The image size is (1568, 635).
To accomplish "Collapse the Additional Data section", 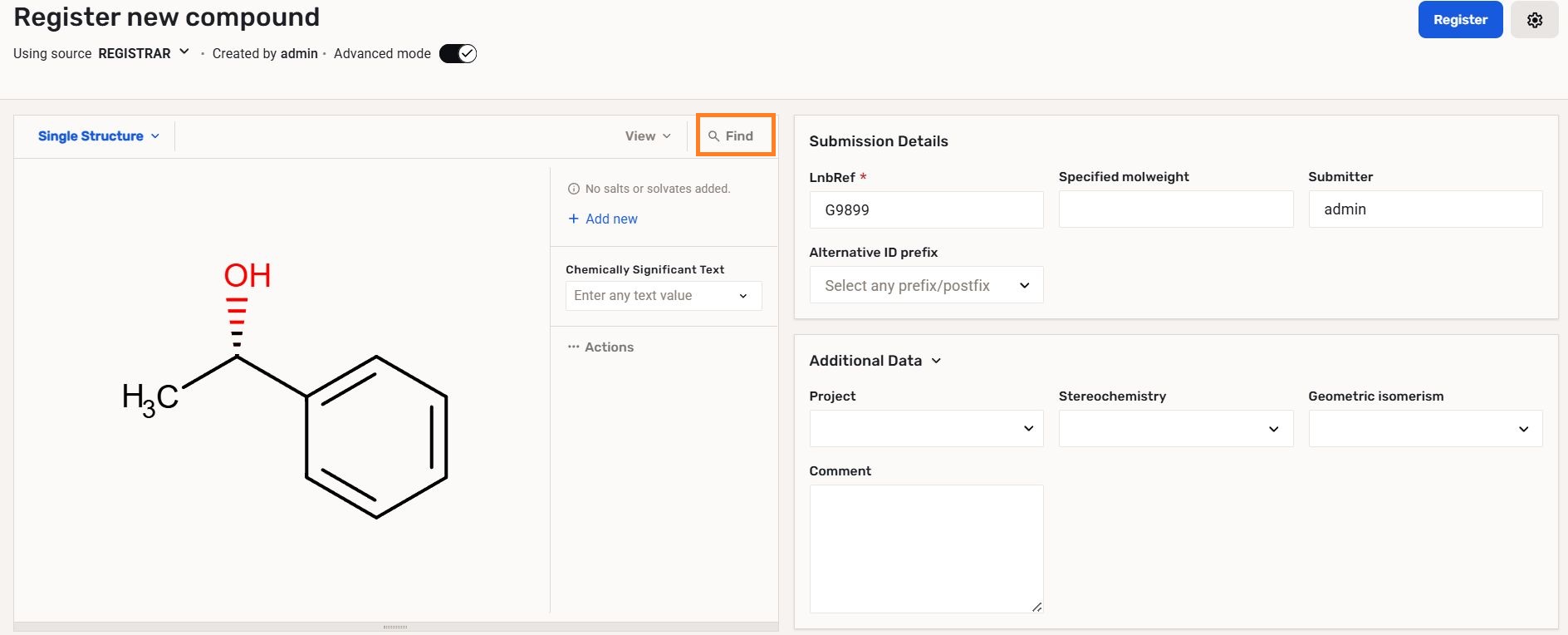I will [x=936, y=361].
